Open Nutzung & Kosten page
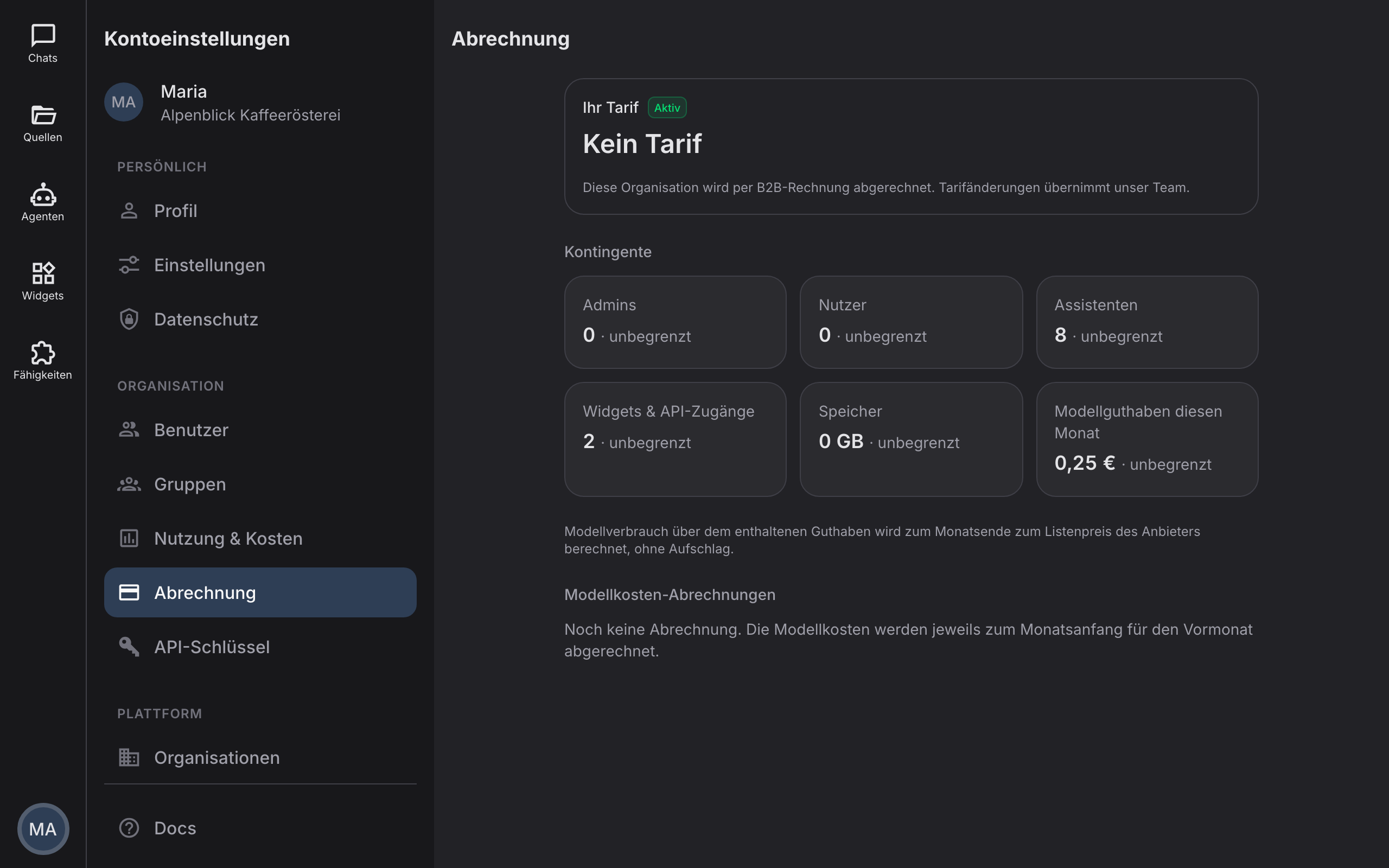The image size is (1389, 868). click(260, 539)
